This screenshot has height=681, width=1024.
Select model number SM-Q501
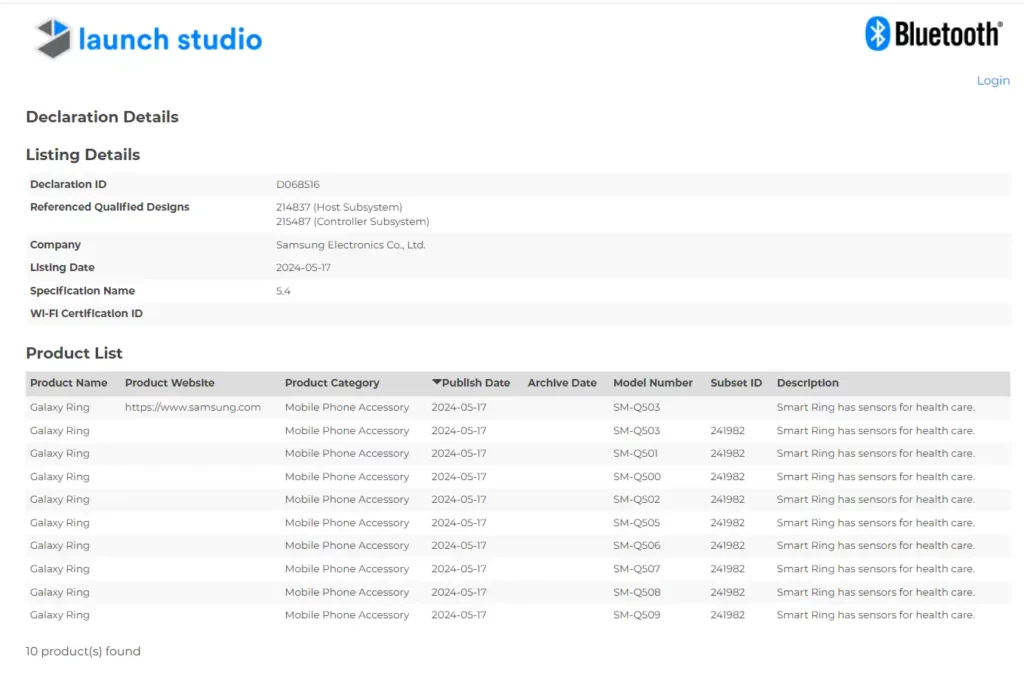click(635, 453)
